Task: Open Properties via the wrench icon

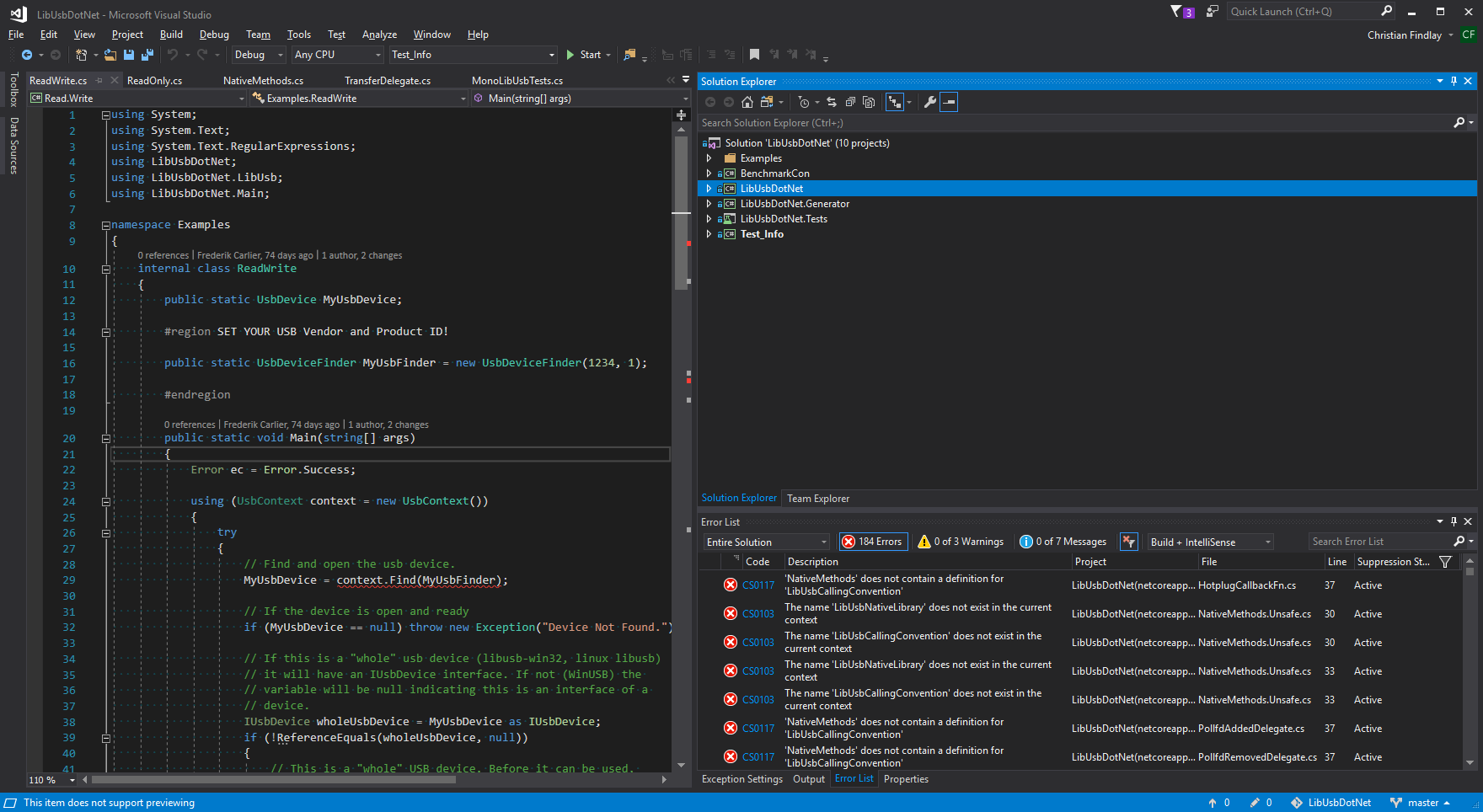Action: pos(930,102)
